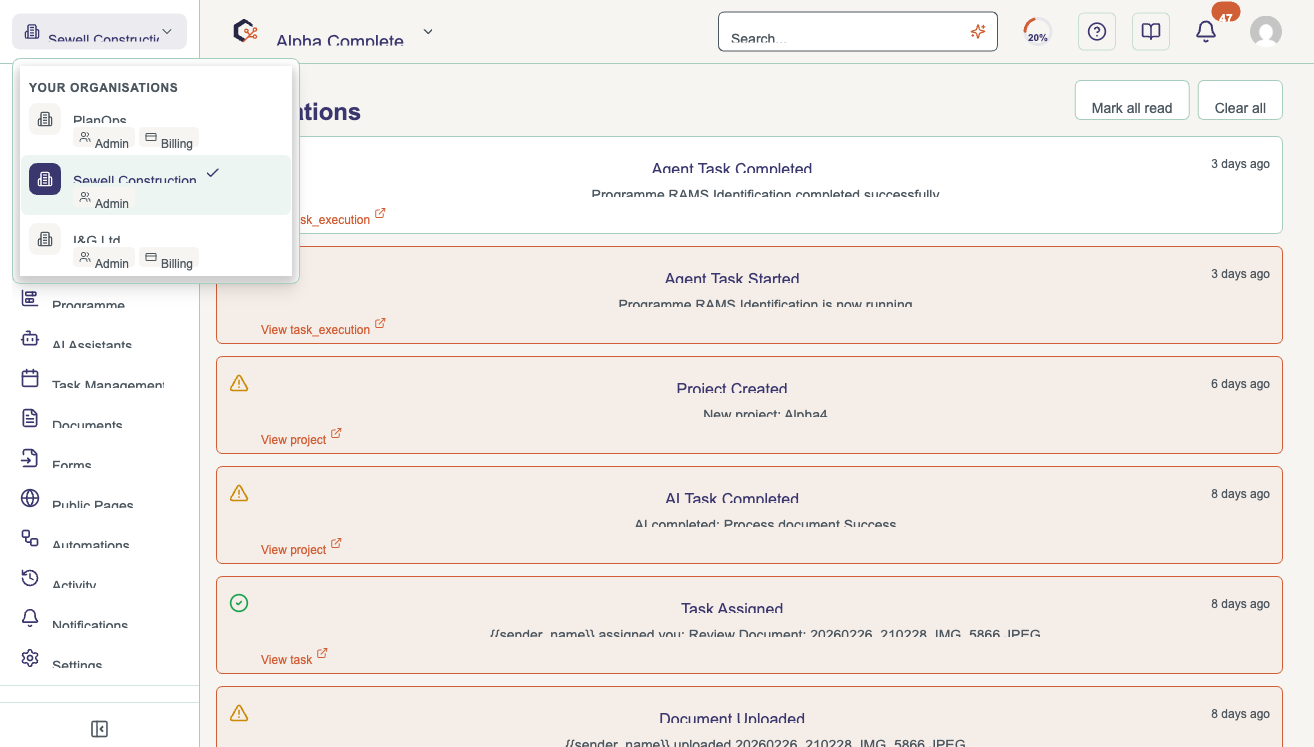Click the Admin badge under Sewell Construction
The image size is (1314, 747).
tap(104, 199)
